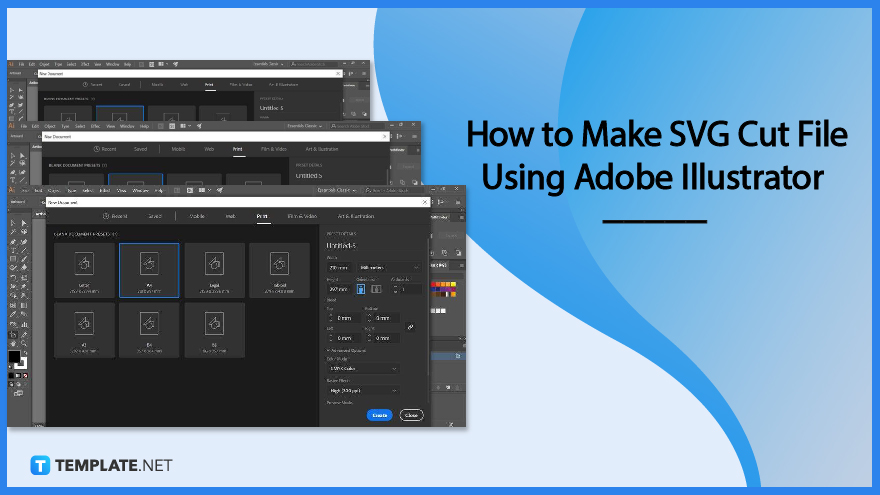880x495 pixels.
Task: Open the Color Mode dropdown in front dialog
Action: 363,369
